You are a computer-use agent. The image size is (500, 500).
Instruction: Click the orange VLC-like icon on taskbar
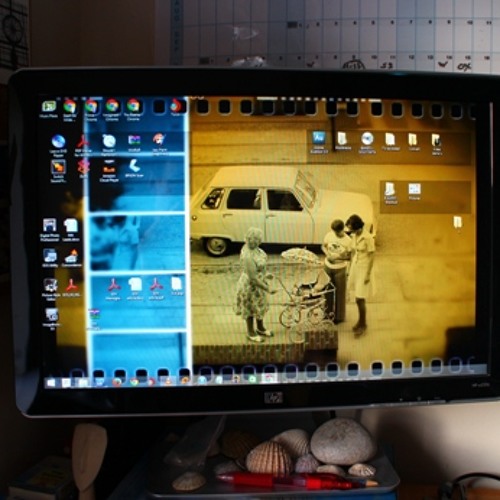point(168,381)
